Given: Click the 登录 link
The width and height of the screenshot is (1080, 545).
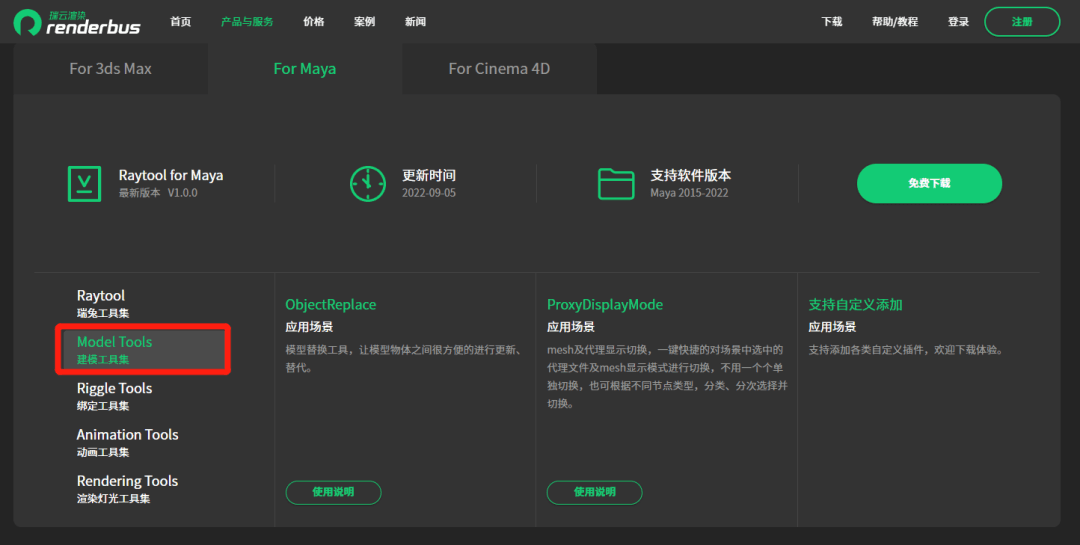Looking at the screenshot, I should tap(958, 22).
